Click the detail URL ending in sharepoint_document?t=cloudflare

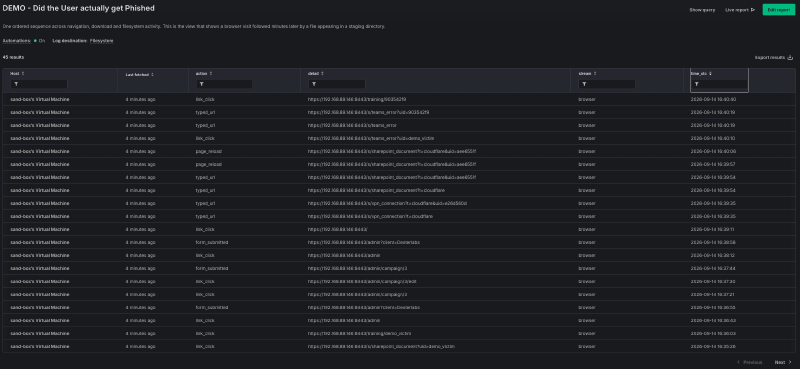[x=376, y=190]
